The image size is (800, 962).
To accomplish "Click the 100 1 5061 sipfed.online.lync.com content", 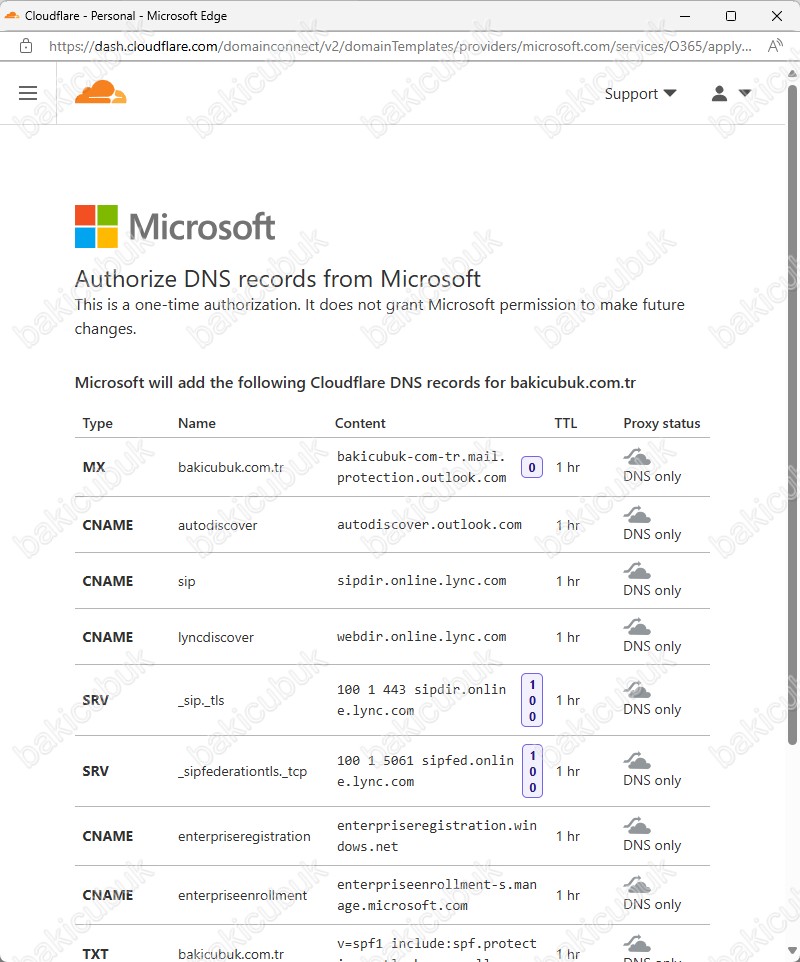I will pyautogui.click(x=425, y=771).
